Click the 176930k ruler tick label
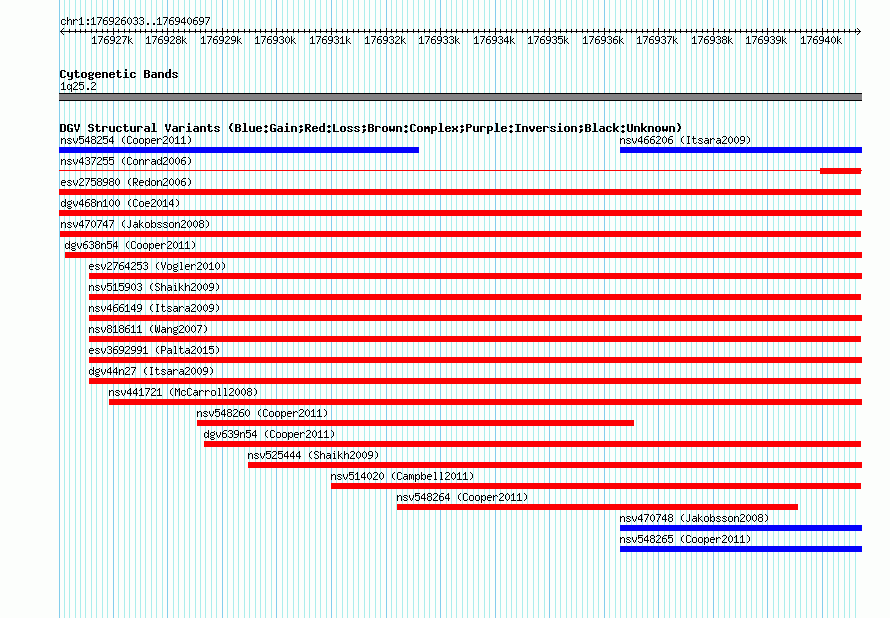Screen dimensions: 890x618 275,40
